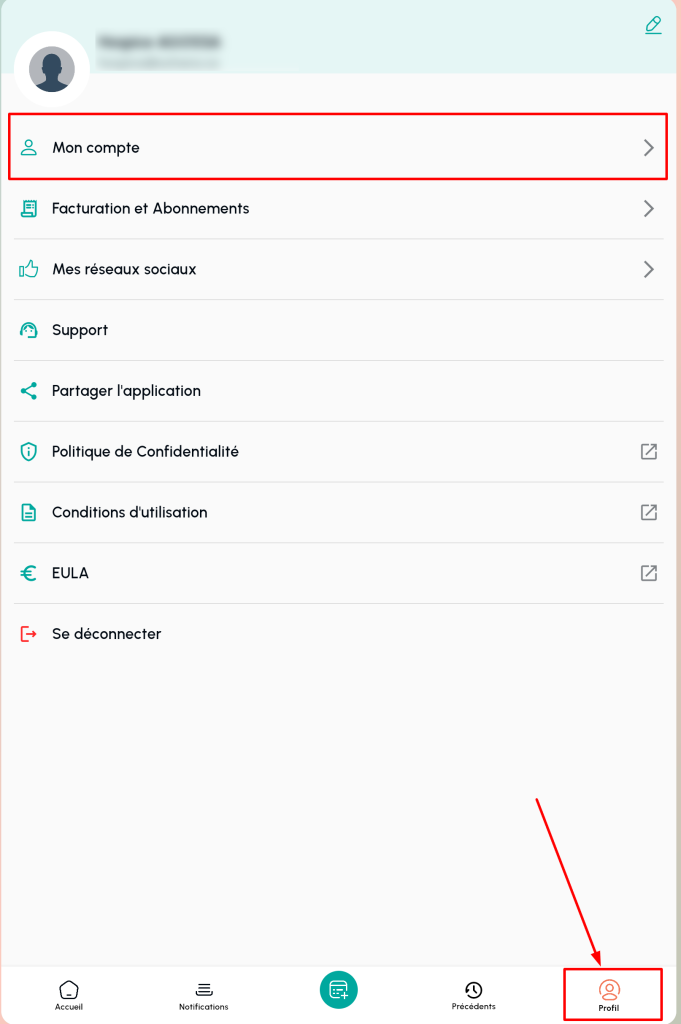Screen dimensions: 681x1024
Task: Expand Facturation et Abonnements chevron
Action: point(648,209)
